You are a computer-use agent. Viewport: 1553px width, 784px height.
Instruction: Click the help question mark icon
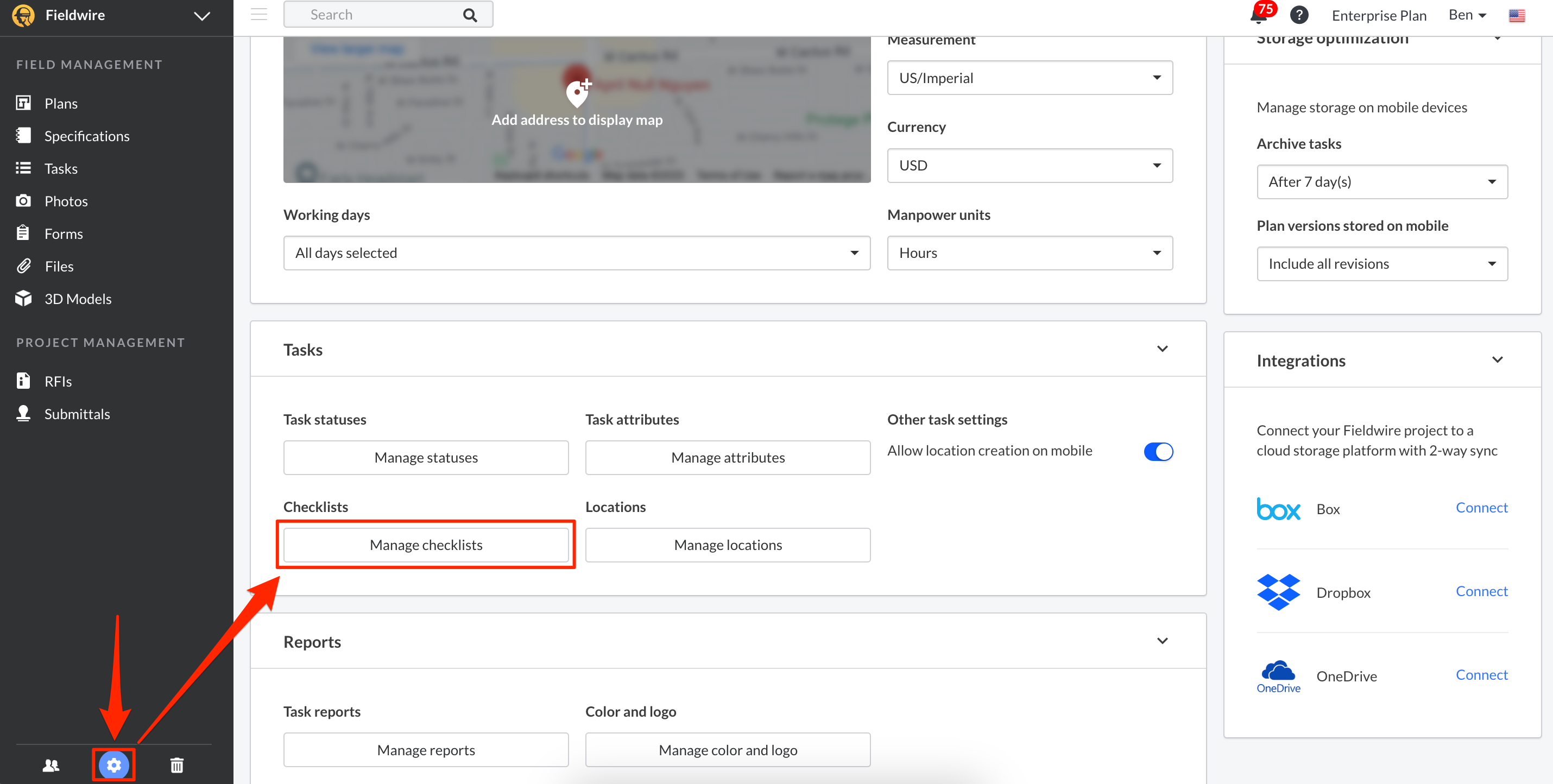[1299, 15]
